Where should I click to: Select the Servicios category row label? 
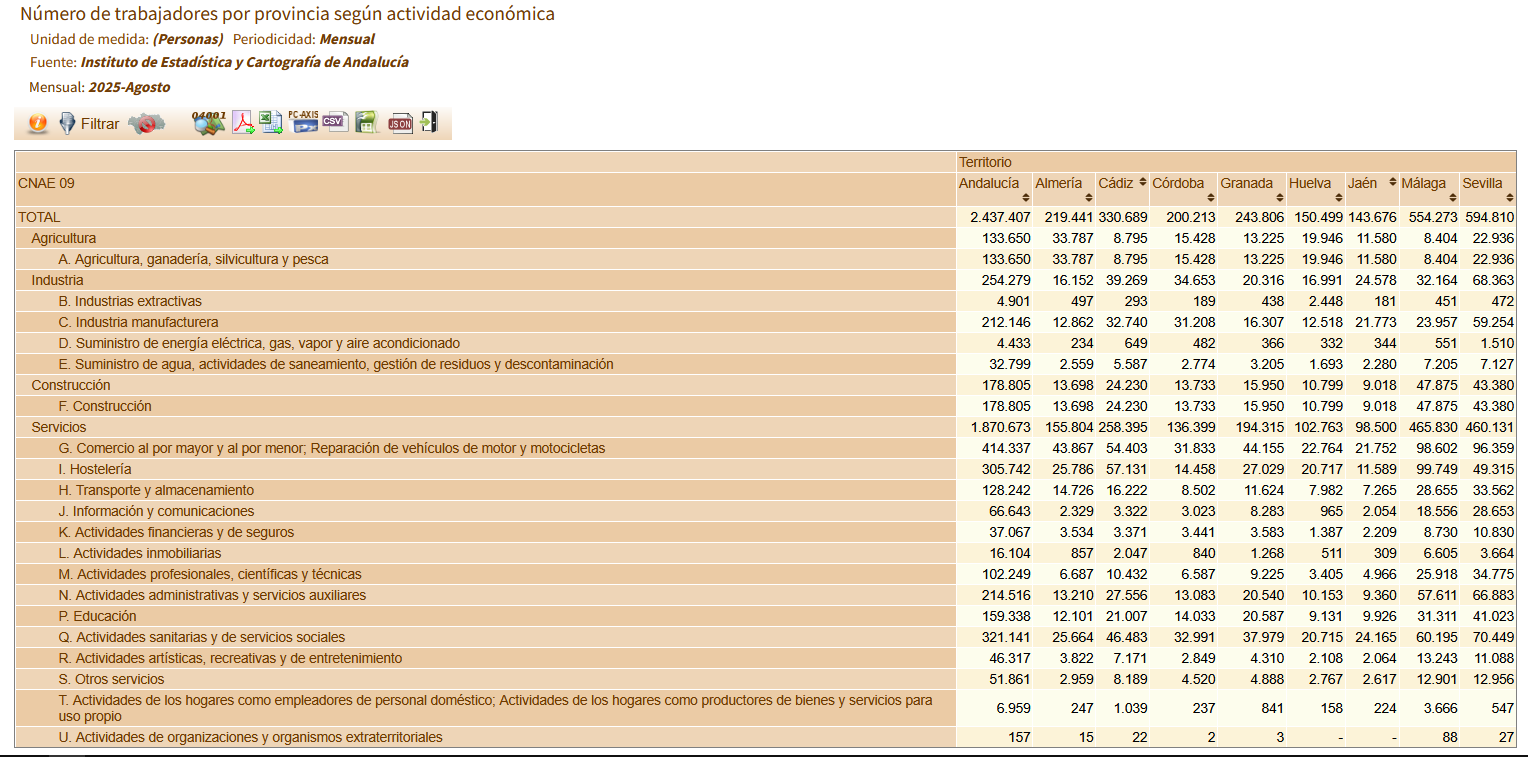(x=59, y=427)
